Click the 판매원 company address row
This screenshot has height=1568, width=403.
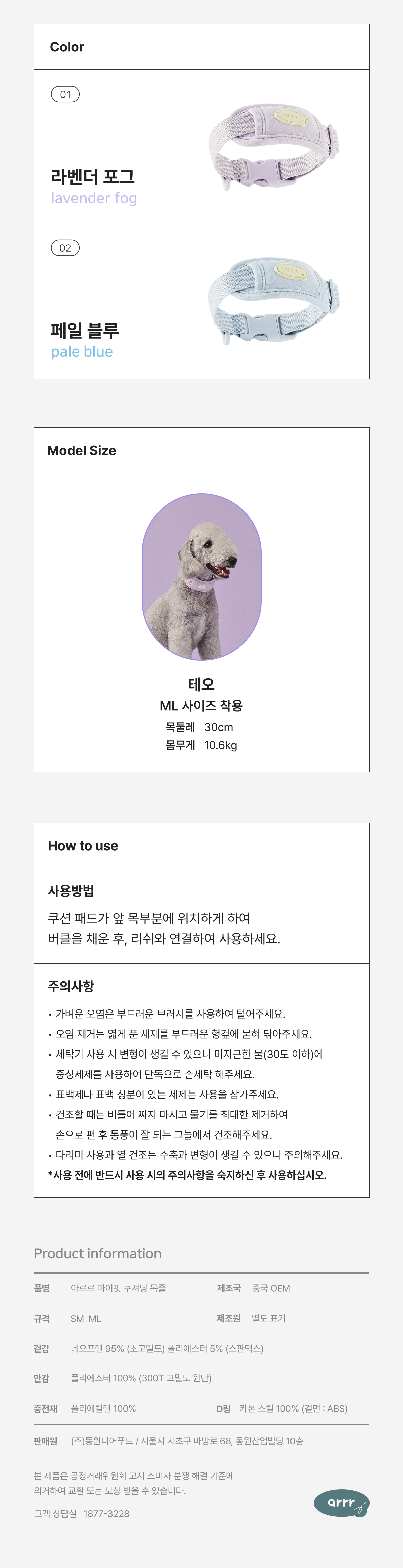(187, 1441)
